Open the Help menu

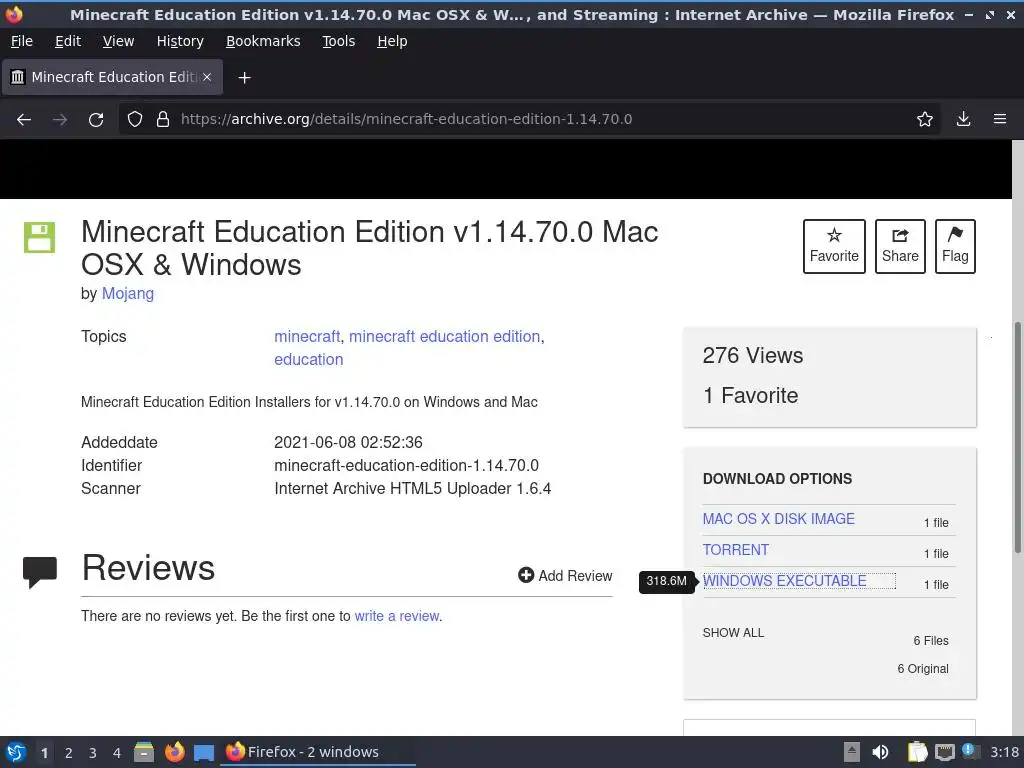click(x=392, y=41)
